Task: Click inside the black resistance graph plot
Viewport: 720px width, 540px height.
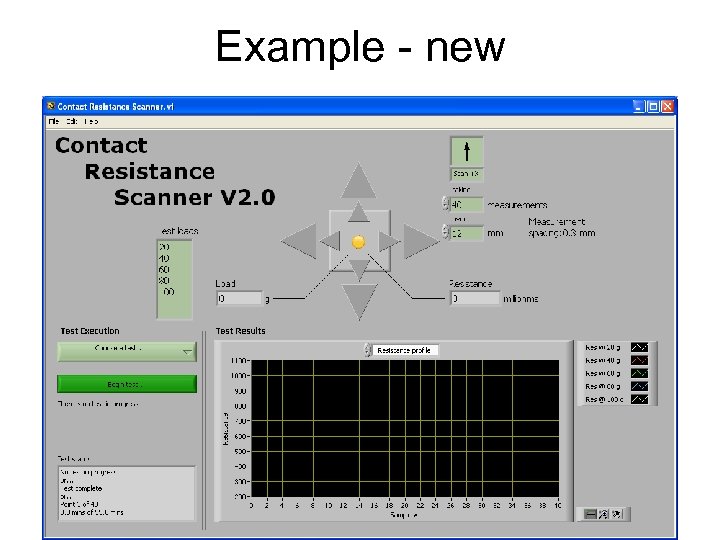Action: pyautogui.click(x=405, y=428)
